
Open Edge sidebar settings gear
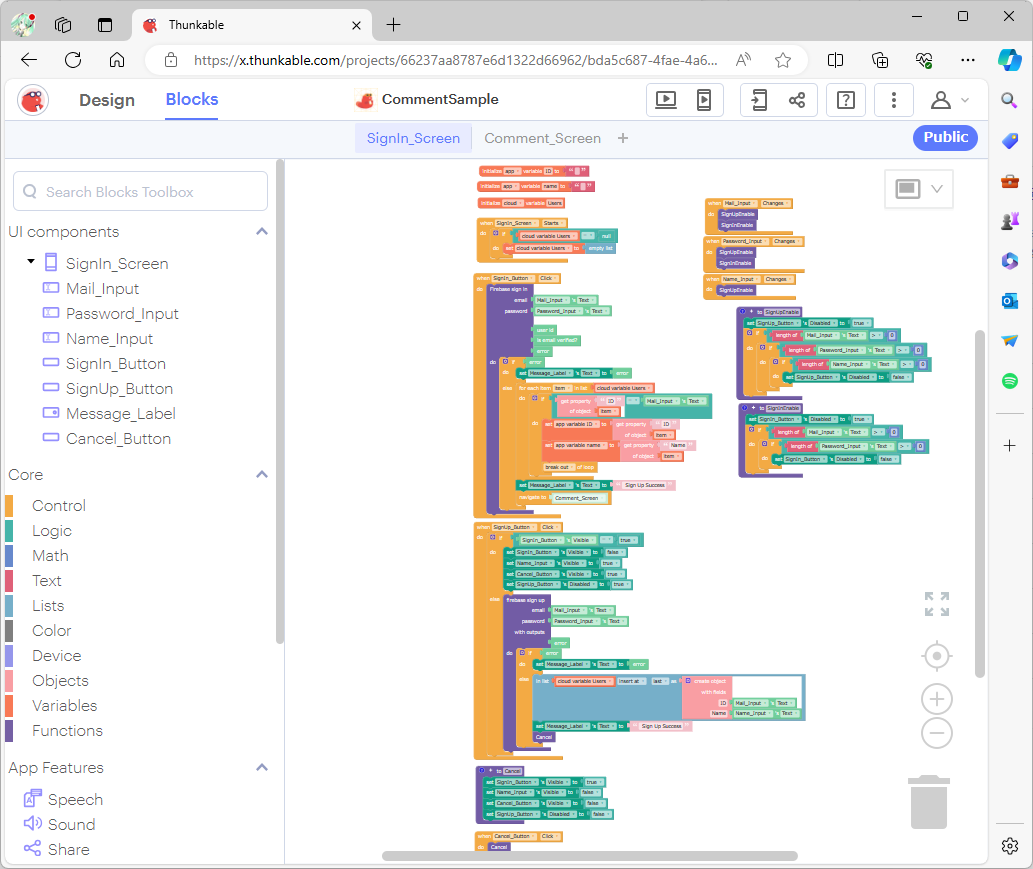[1009, 846]
